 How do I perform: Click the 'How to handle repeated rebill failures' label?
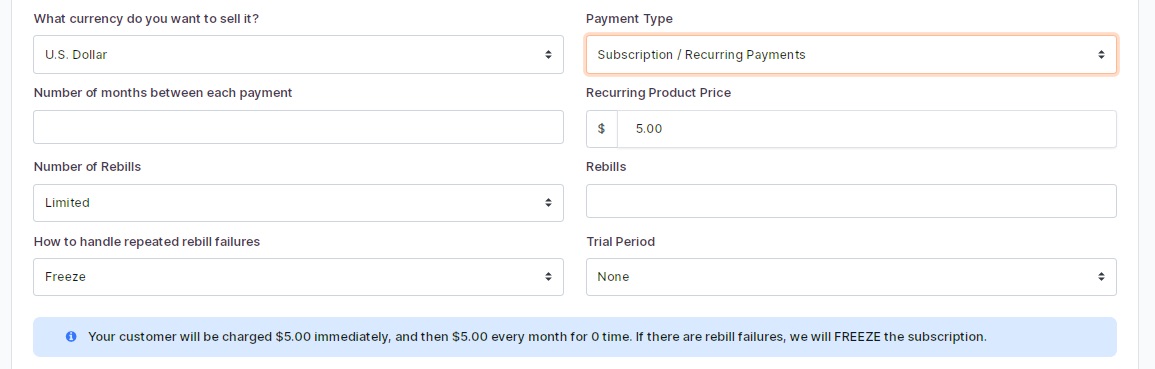pyautogui.click(x=147, y=242)
